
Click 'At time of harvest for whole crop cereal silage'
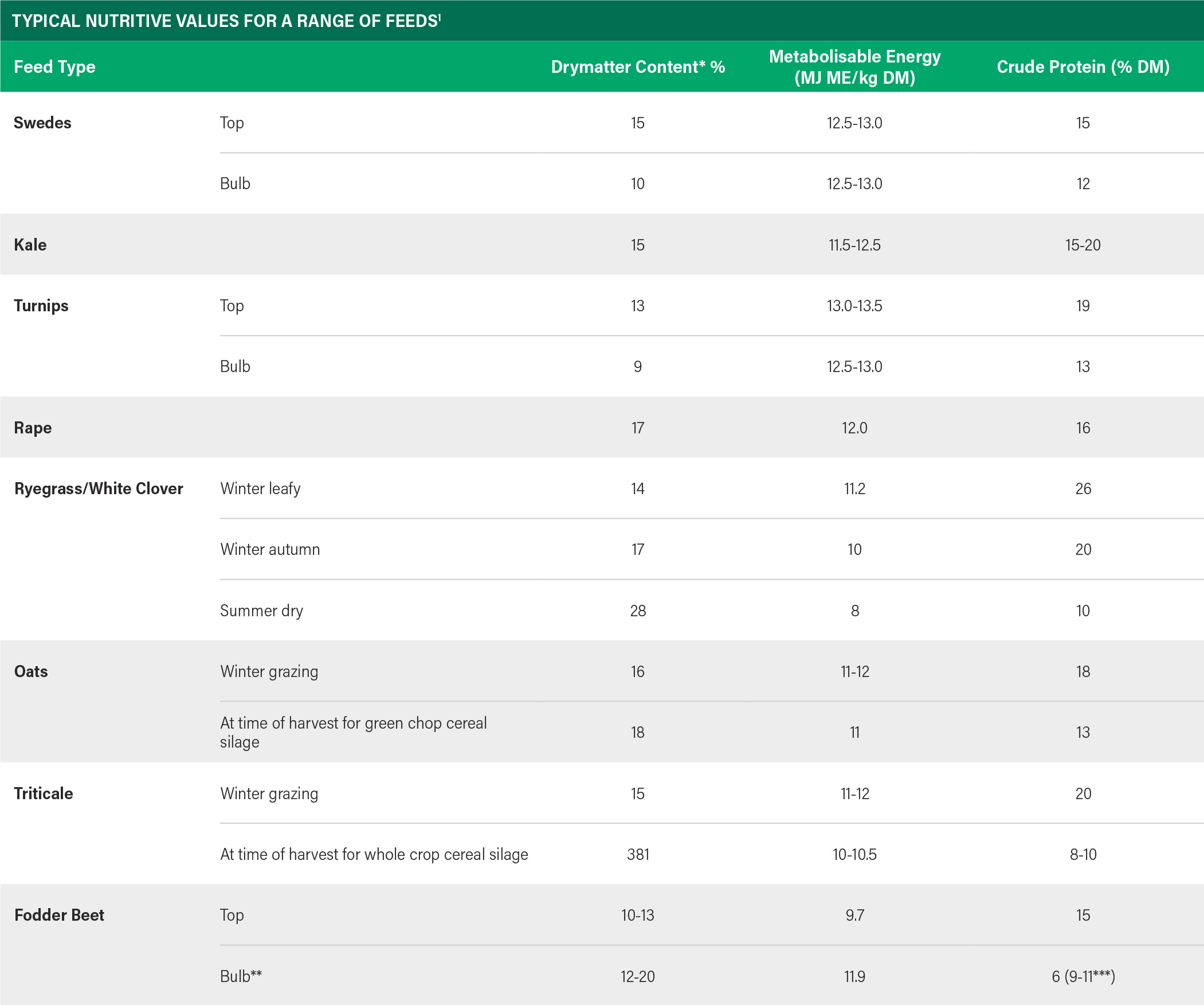(374, 855)
